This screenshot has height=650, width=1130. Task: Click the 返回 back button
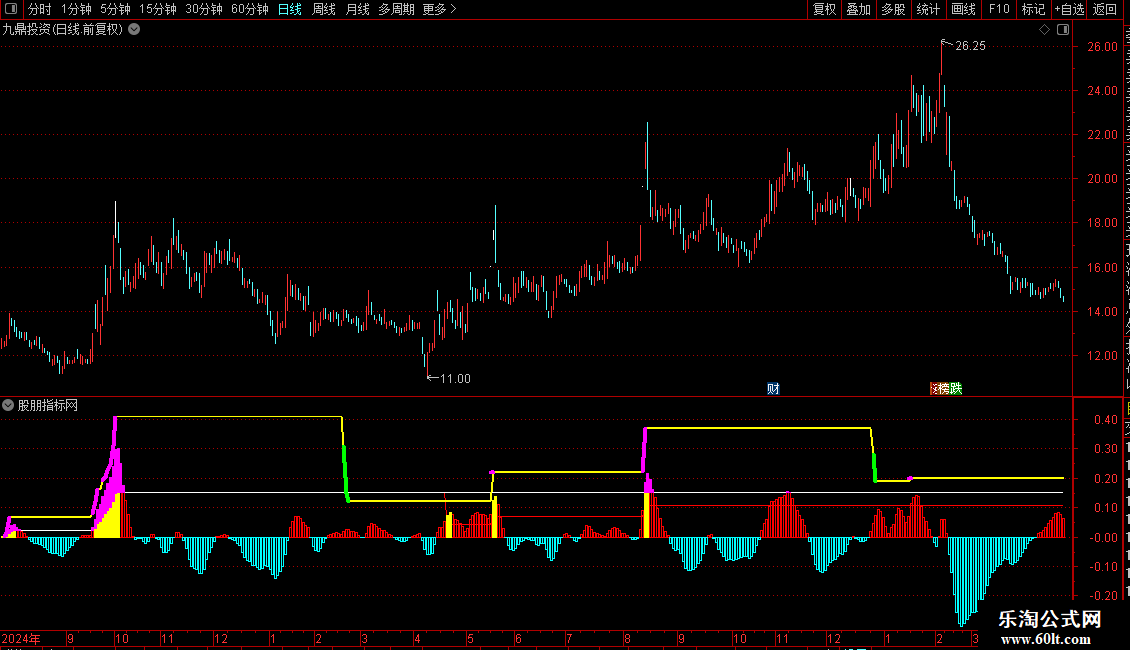(x=1105, y=9)
